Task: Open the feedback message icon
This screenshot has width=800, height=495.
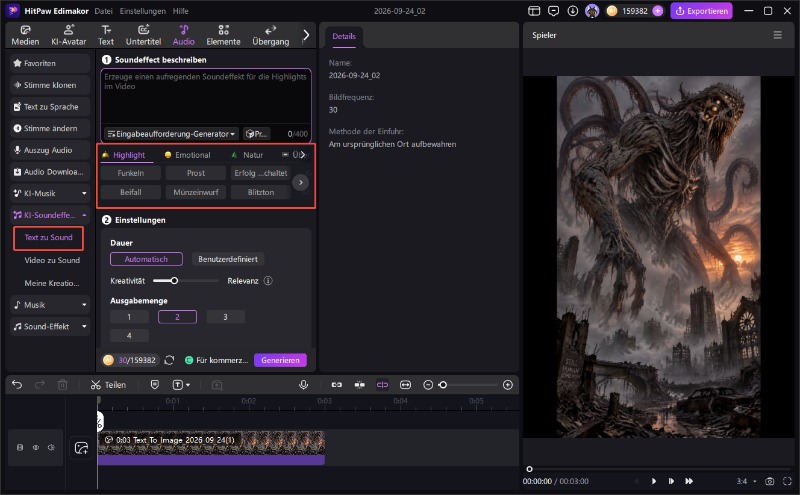Action: point(553,11)
